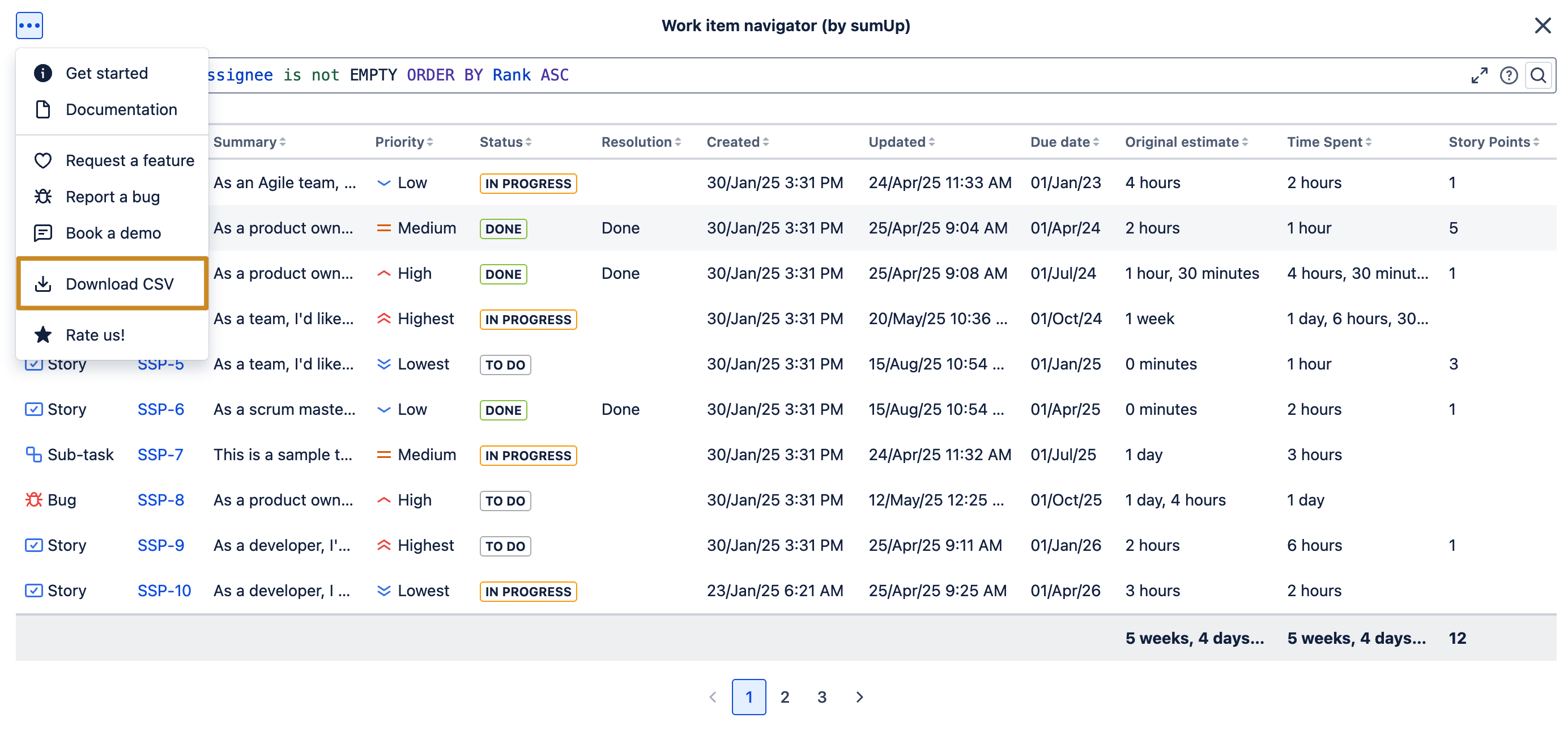Click the Story icon for SSP-9

[x=33, y=545]
